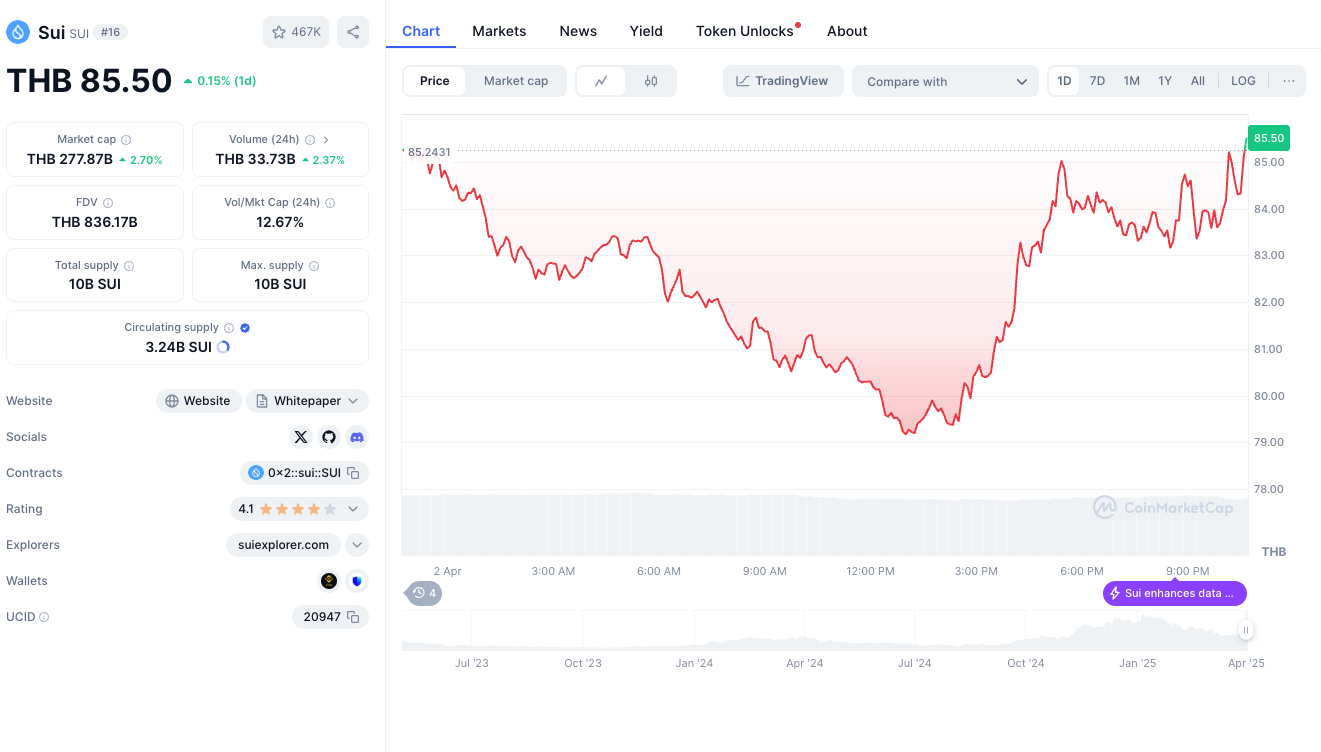The width and height of the screenshot is (1321, 752).
Task: Copy the UCID 20947 value
Action: 353,617
